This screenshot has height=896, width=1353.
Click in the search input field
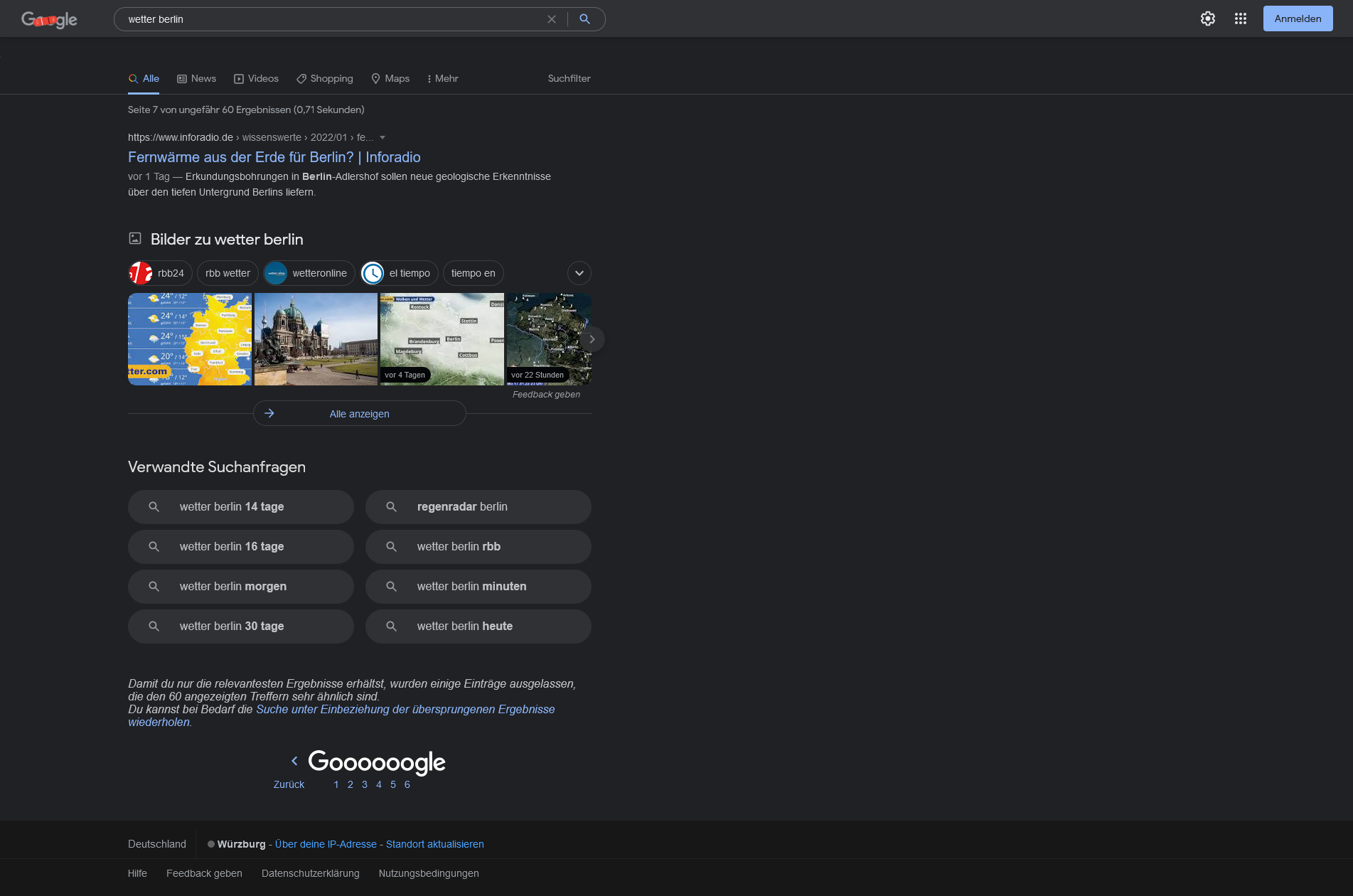tap(327, 19)
